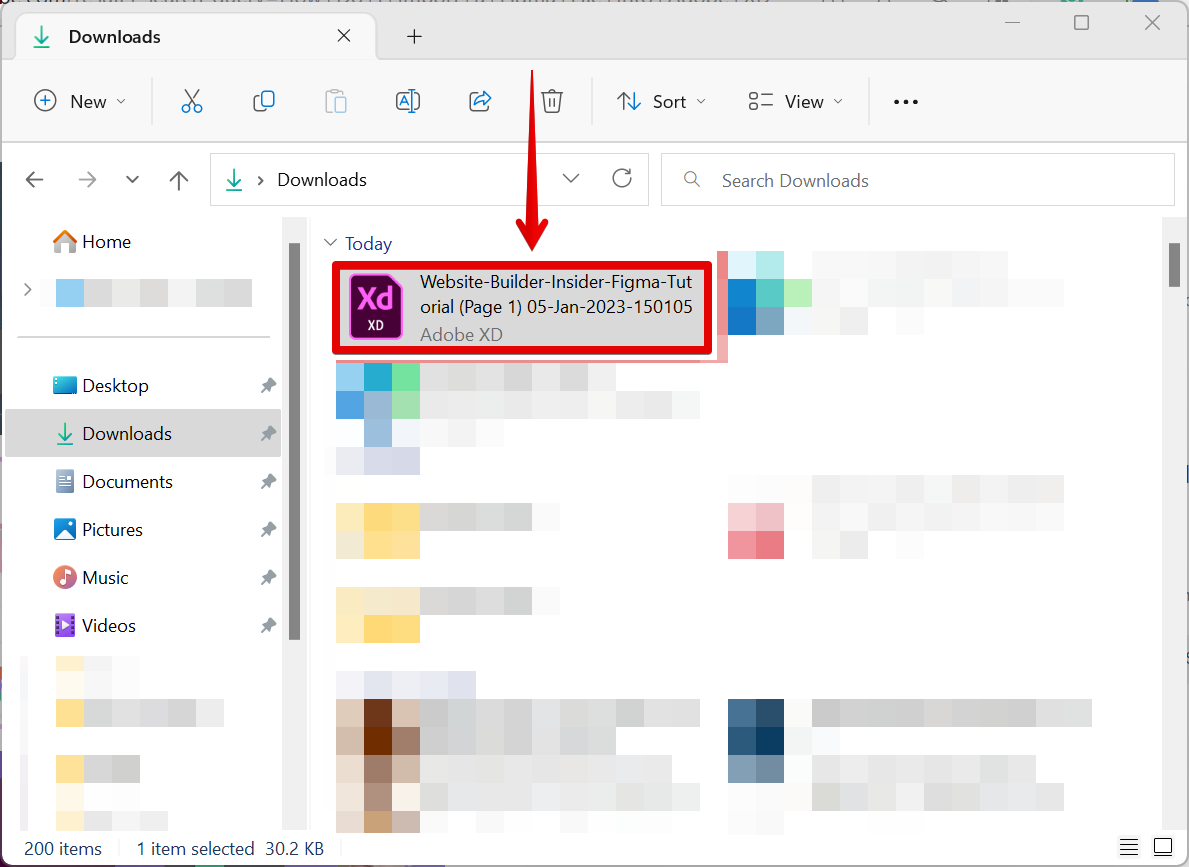Click the Rename icon in toolbar
Viewport: 1189px width, 867px height.
[x=408, y=101]
